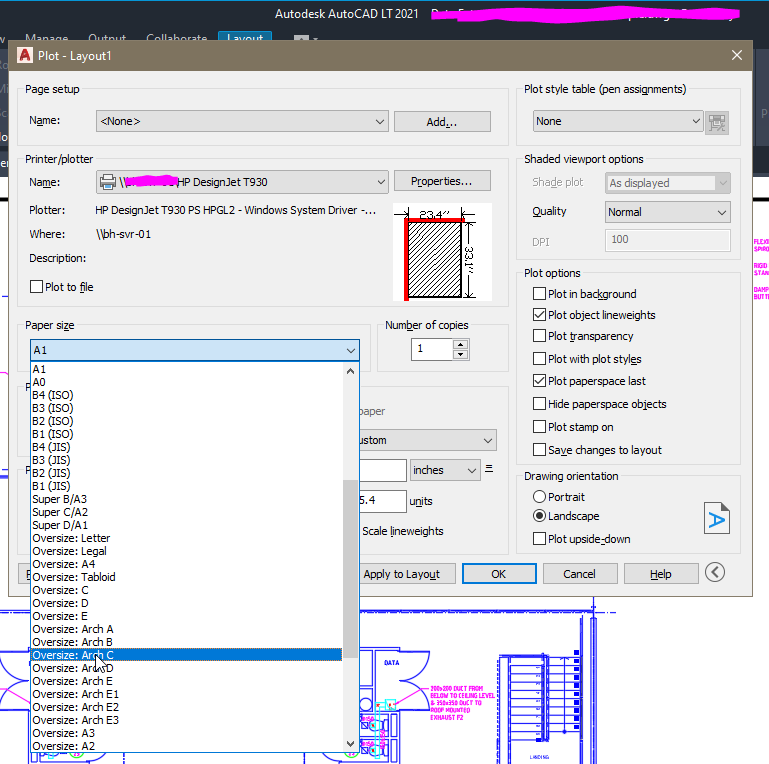Choose A0 from paper size list
Image resolution: width=769 pixels, height=764 pixels.
(186, 382)
